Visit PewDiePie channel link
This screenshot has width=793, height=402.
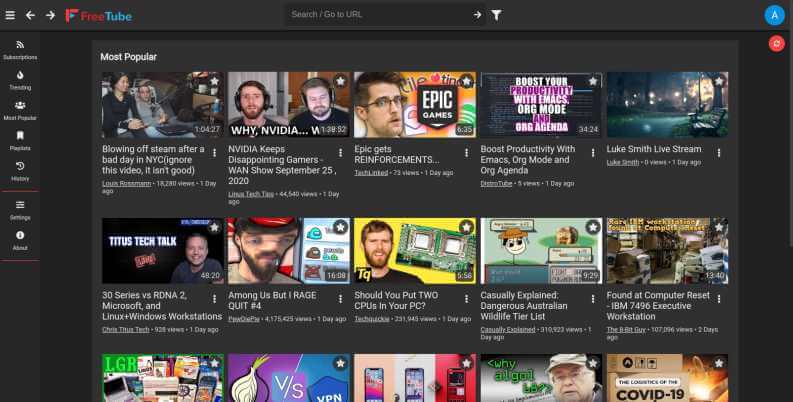tap(244, 319)
